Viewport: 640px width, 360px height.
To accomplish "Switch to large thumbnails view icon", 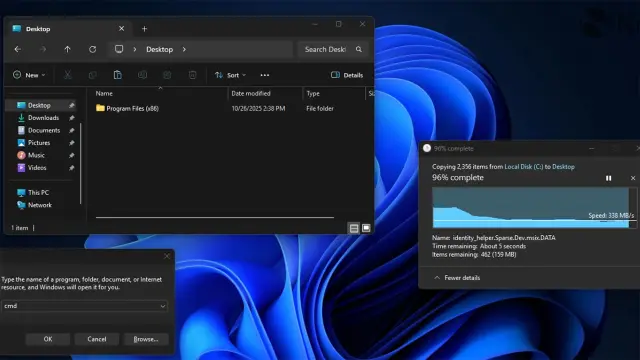I will click(x=366, y=228).
